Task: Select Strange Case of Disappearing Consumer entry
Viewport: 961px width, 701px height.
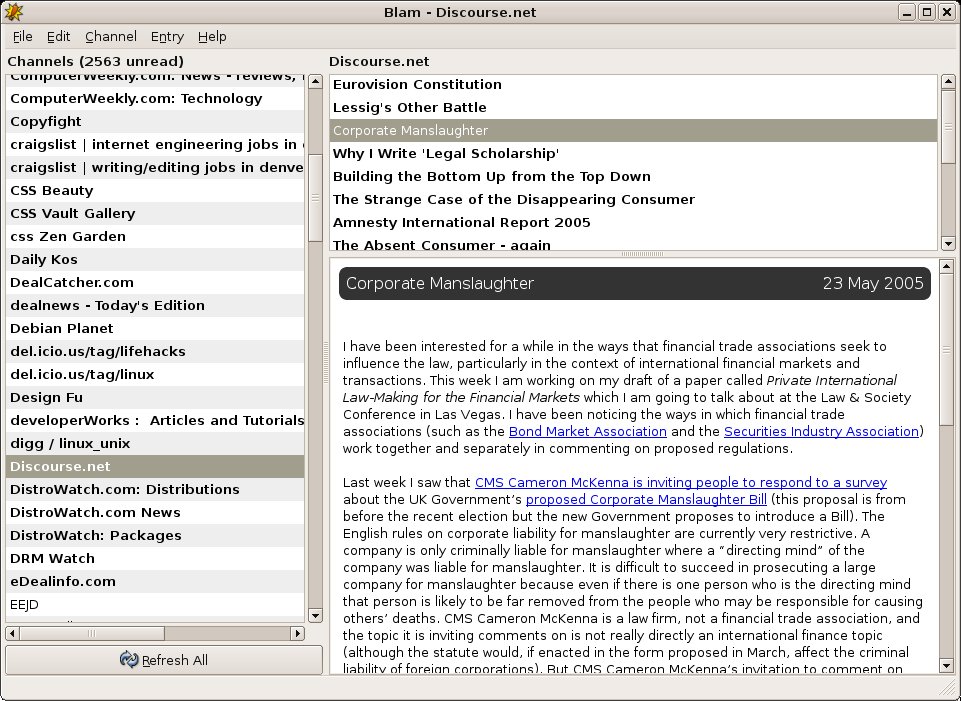Action: click(633, 199)
